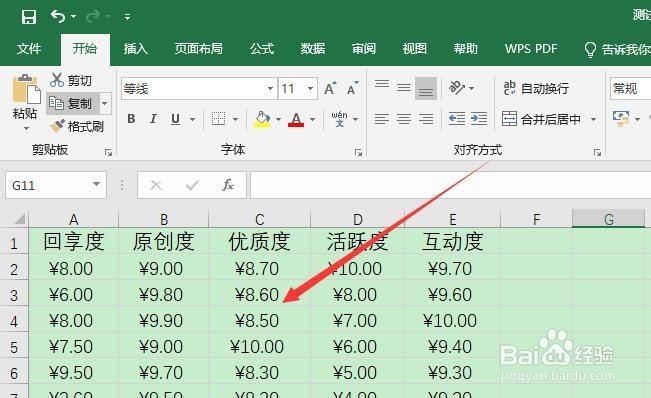
Task: Click the 剪切 cut button
Action: 71,80
